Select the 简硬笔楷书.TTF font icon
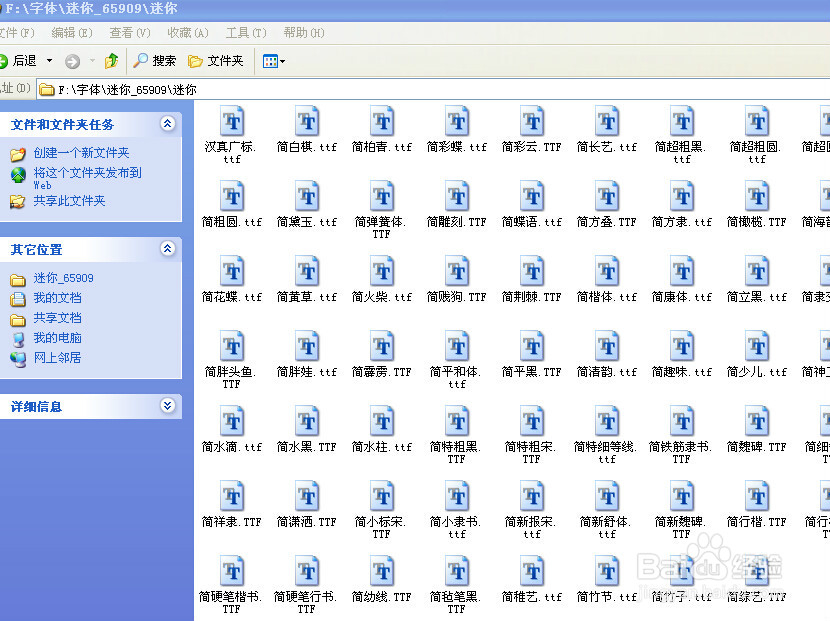Image resolution: width=830 pixels, height=621 pixels. point(232,572)
